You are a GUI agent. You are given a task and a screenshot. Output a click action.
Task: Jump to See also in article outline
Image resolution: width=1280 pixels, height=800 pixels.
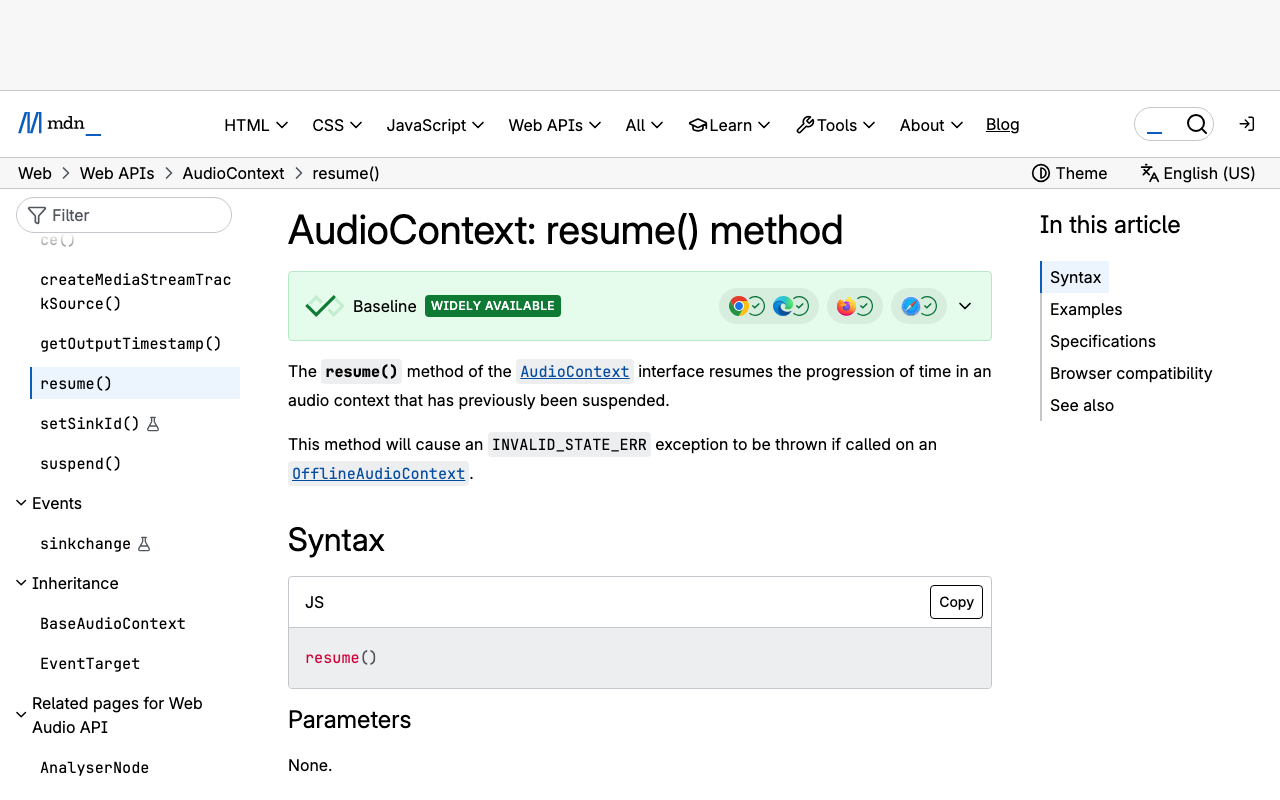point(1082,405)
